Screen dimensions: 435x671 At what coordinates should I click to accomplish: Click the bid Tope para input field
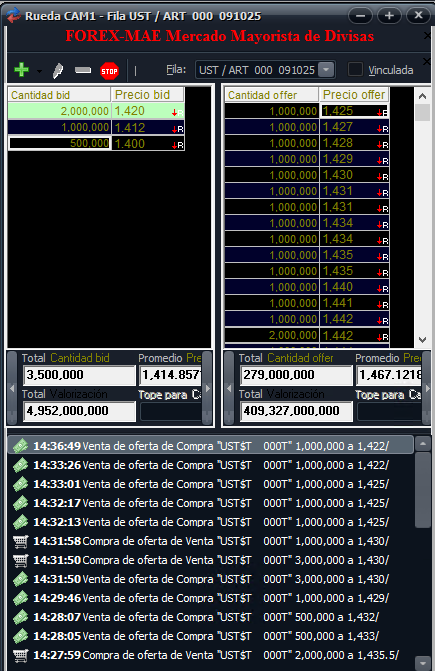pos(170,412)
